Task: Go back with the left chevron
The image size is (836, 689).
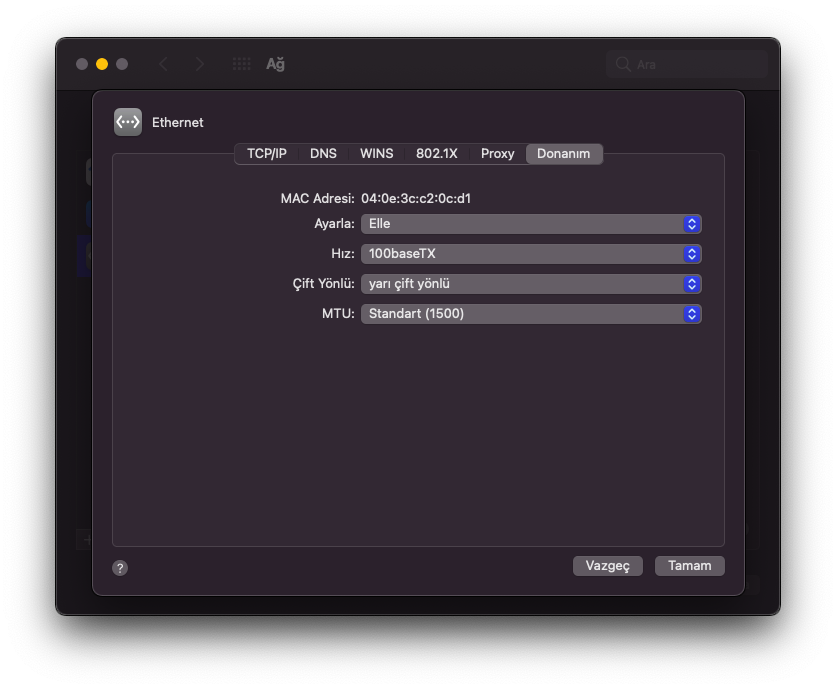Action: pyautogui.click(x=164, y=64)
